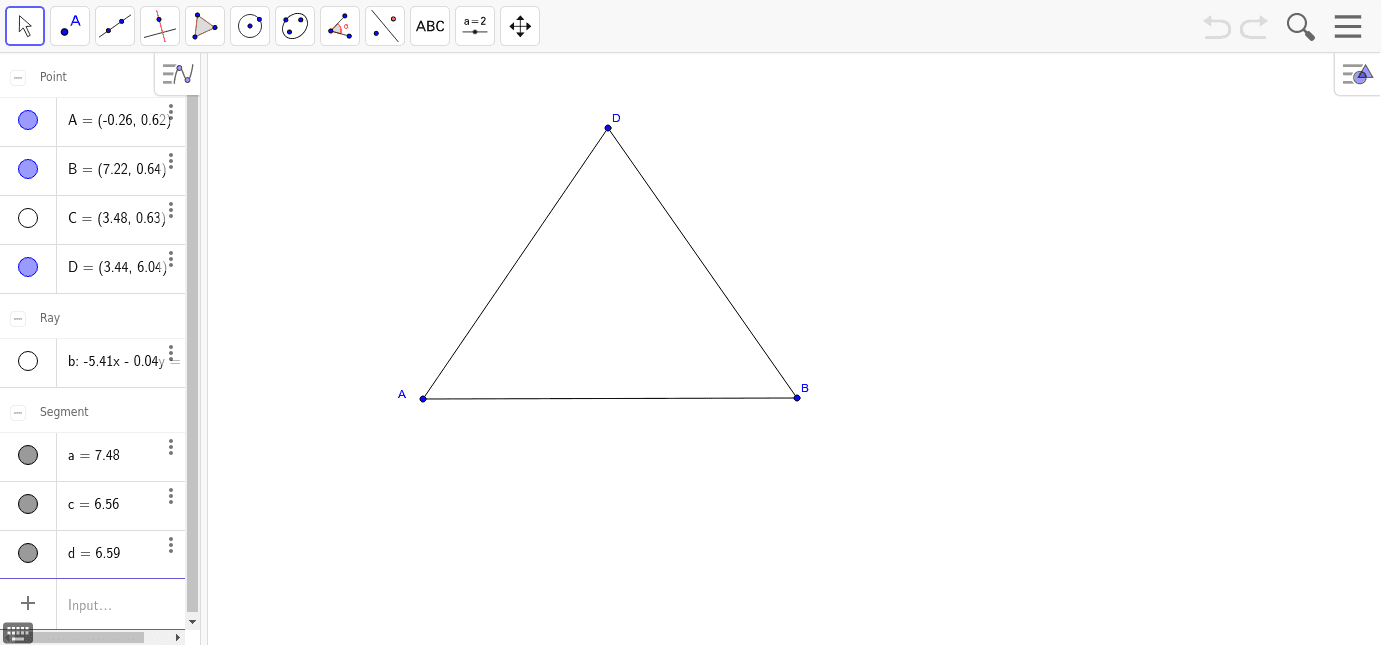Select the Ellipse tool
This screenshot has width=1382, height=647.
pos(295,26)
